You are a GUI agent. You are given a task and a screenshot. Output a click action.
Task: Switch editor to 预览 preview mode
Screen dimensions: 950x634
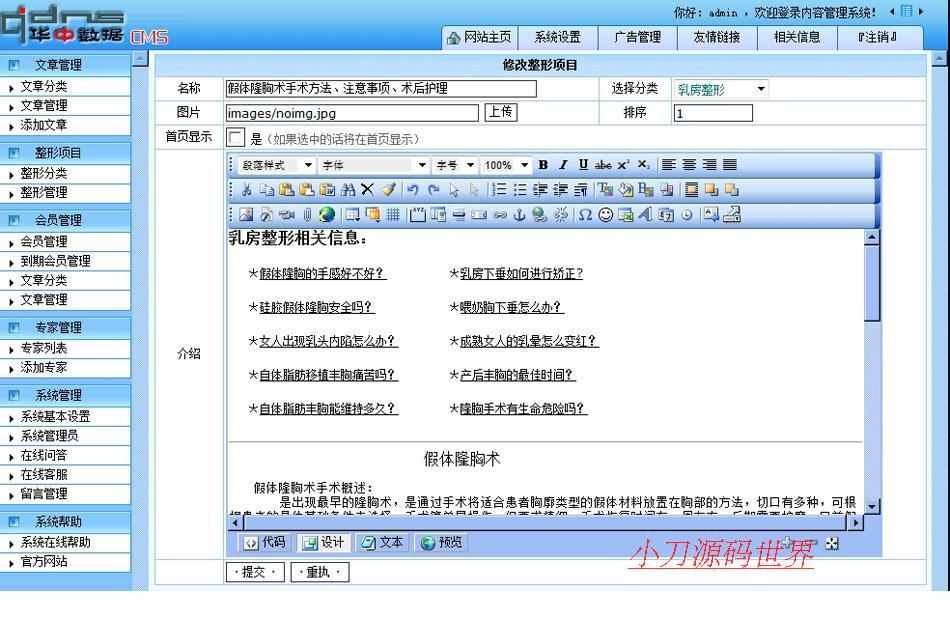point(440,542)
